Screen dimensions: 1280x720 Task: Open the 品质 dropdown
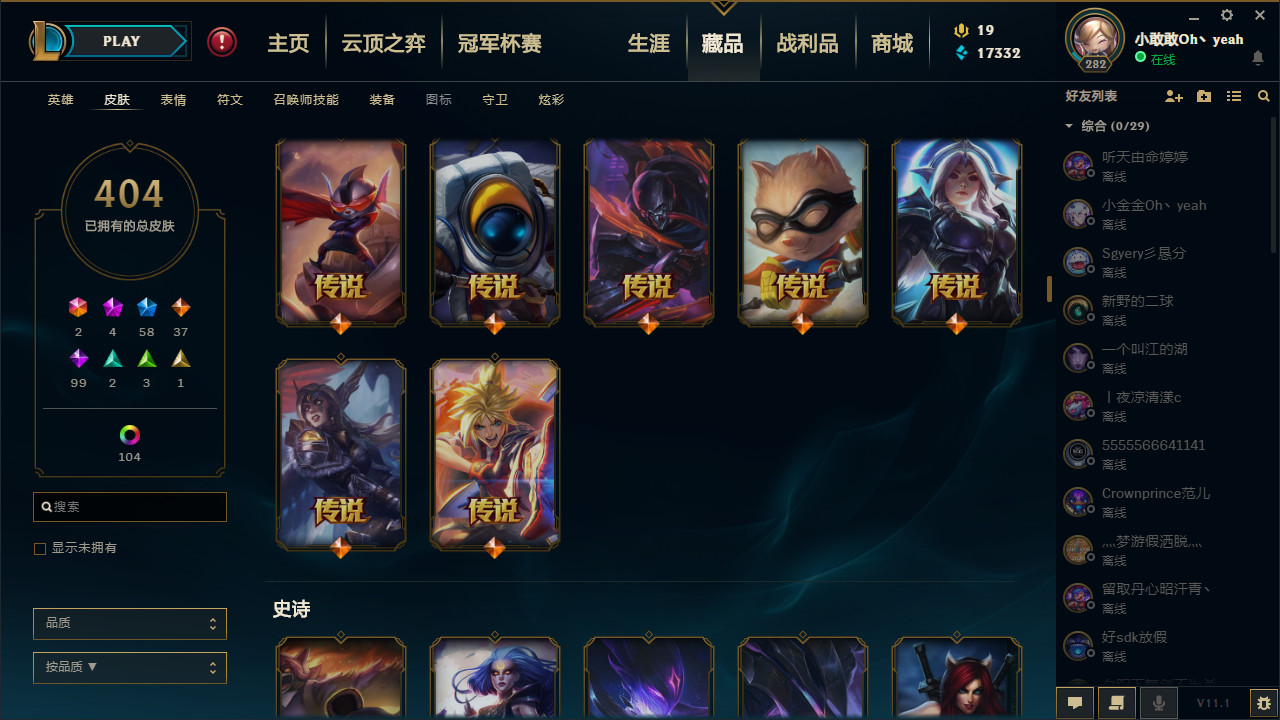[130, 623]
